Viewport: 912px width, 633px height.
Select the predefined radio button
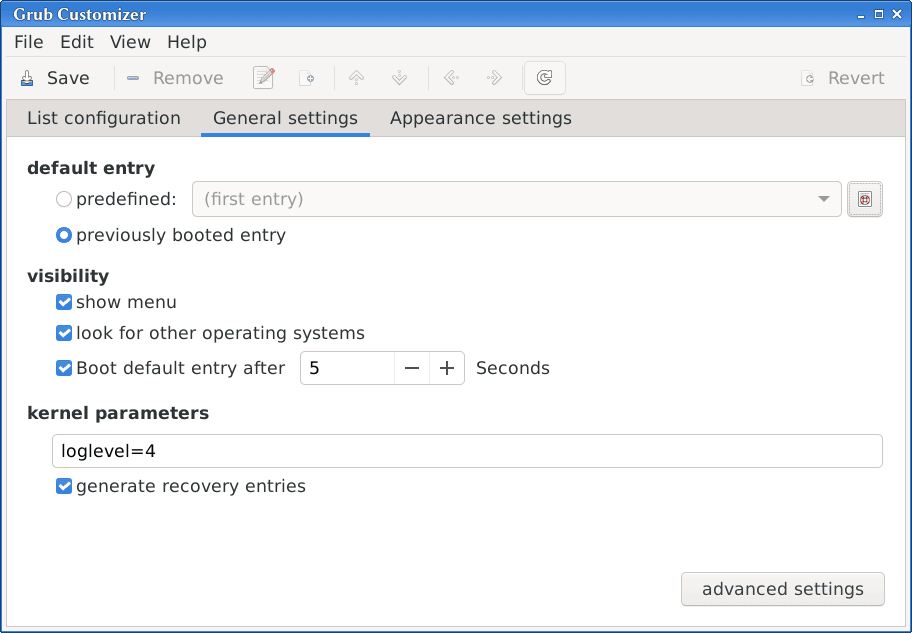[64, 200]
